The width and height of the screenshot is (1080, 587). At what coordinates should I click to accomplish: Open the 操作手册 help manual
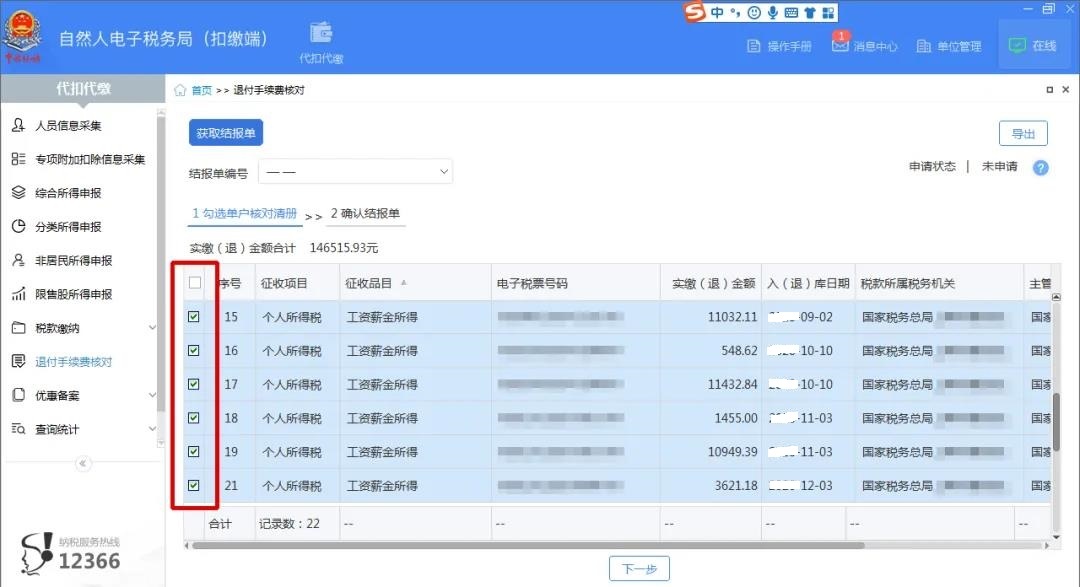pos(780,45)
